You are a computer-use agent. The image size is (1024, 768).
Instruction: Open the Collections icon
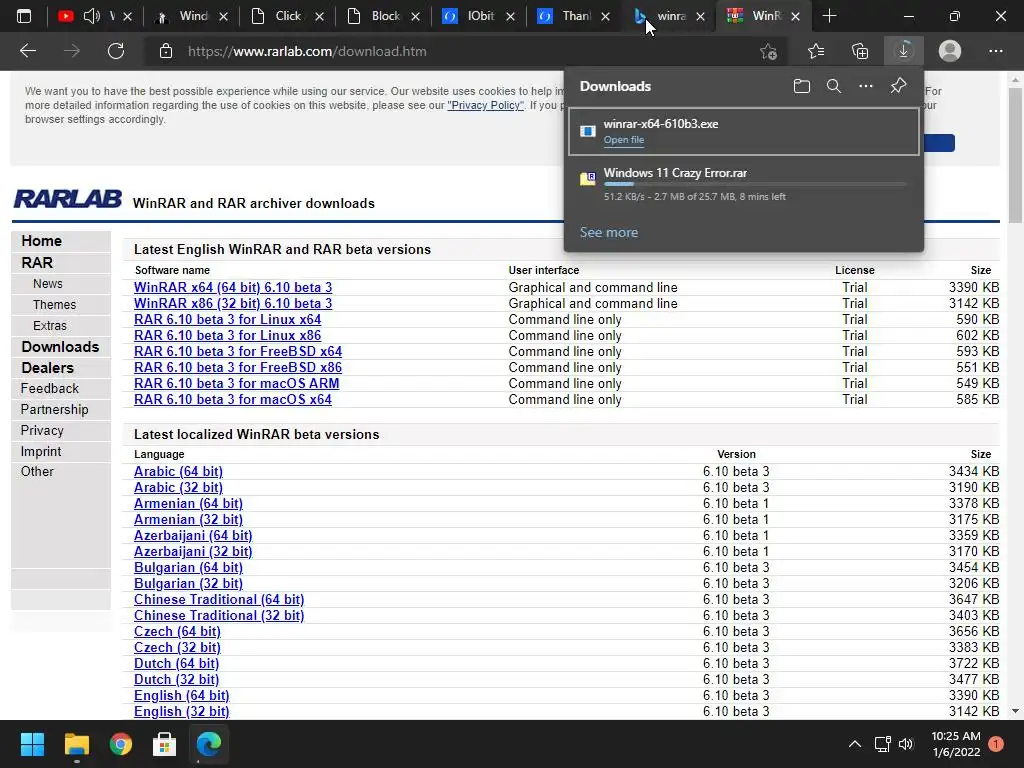click(860, 51)
